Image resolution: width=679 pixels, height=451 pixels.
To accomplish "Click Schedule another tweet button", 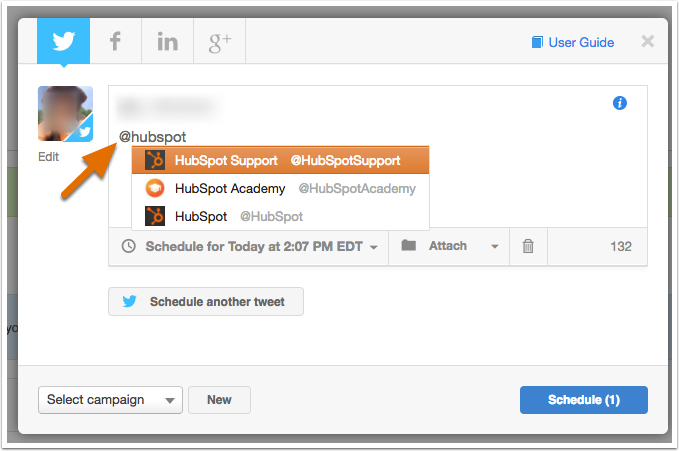I will point(206,302).
